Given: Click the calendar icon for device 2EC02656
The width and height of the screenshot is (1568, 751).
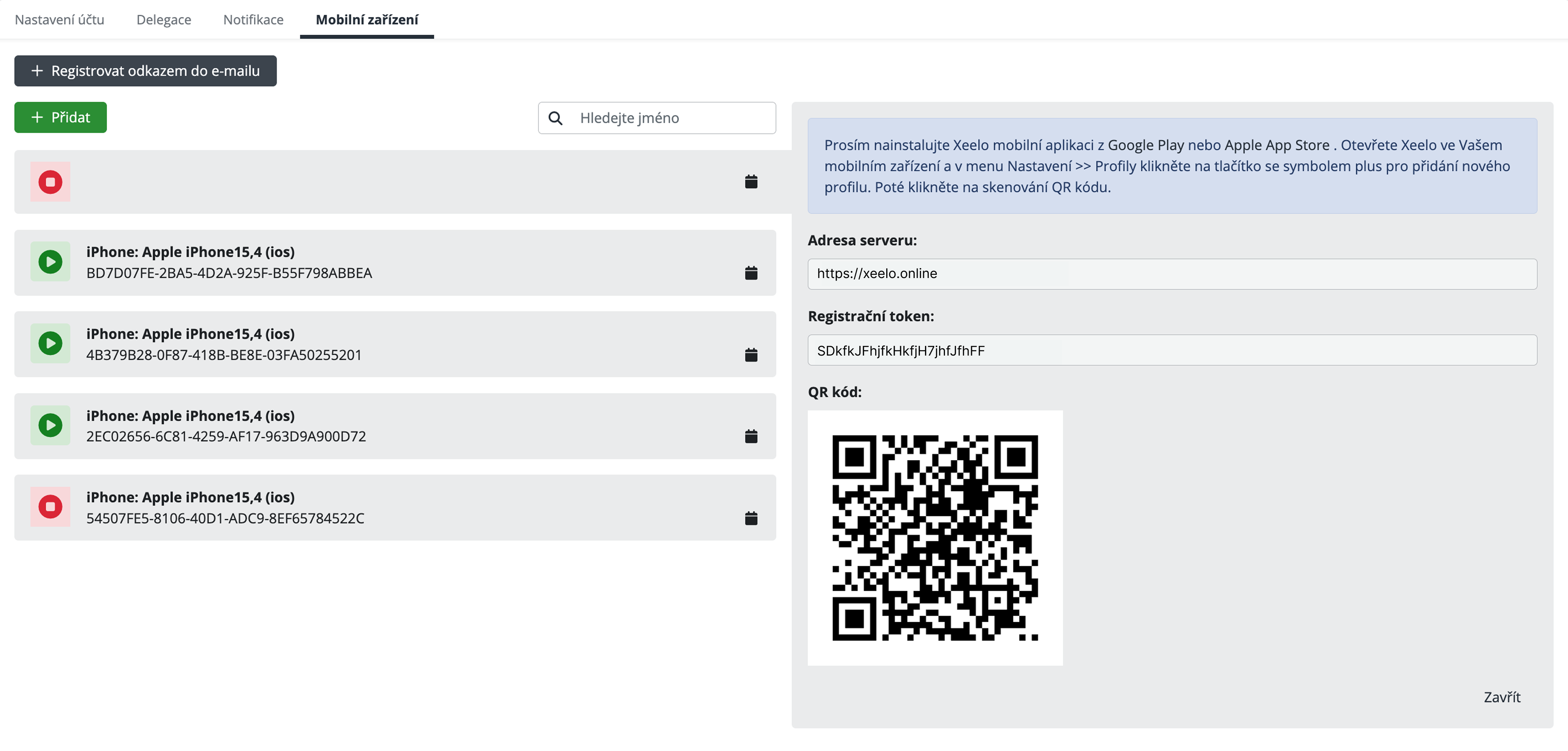Looking at the screenshot, I should coord(751,436).
